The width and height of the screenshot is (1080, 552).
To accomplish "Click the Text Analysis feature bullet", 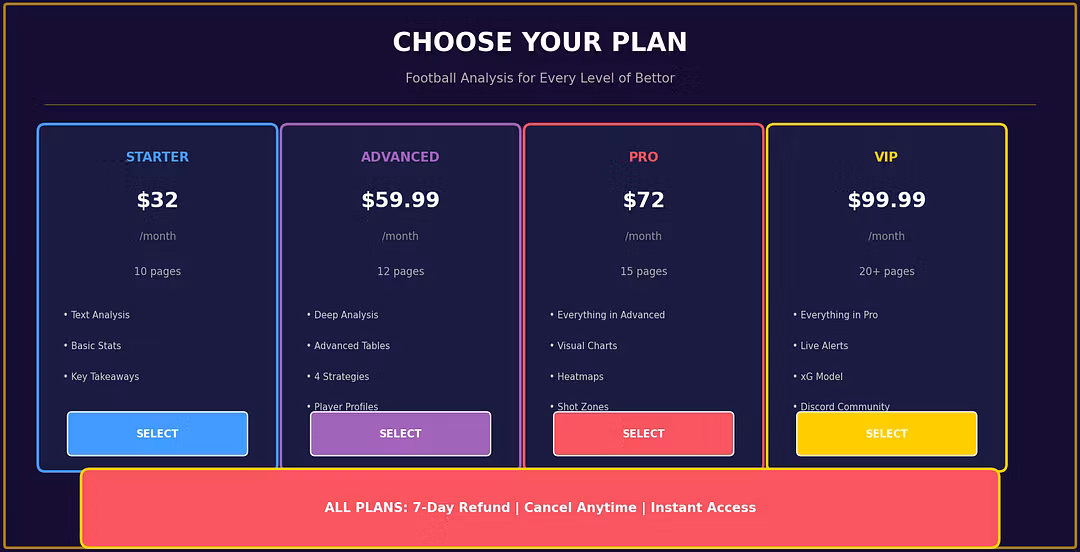I will (96, 315).
